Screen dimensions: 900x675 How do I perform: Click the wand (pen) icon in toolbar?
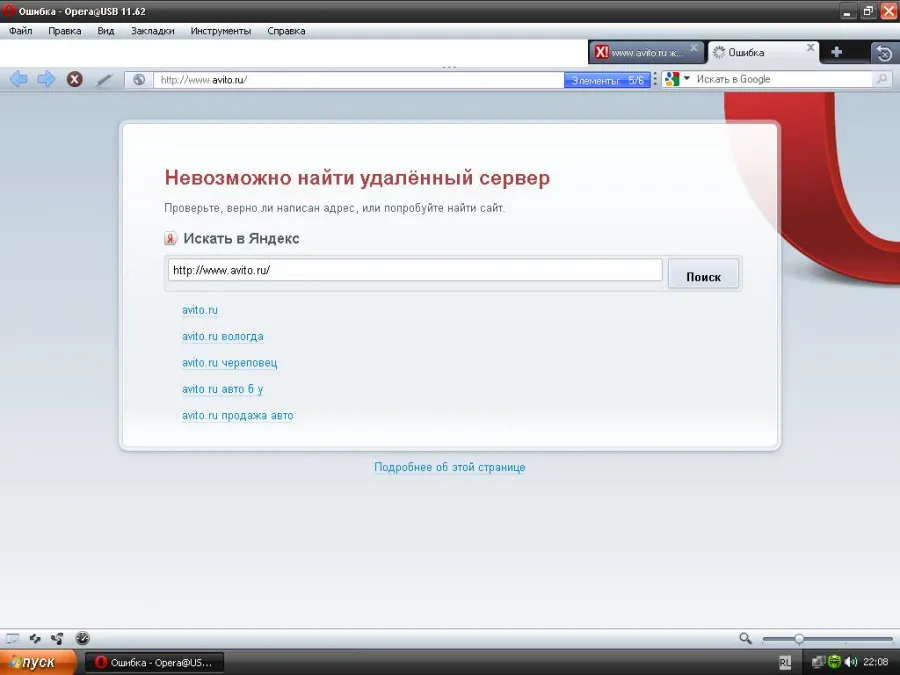tap(104, 79)
